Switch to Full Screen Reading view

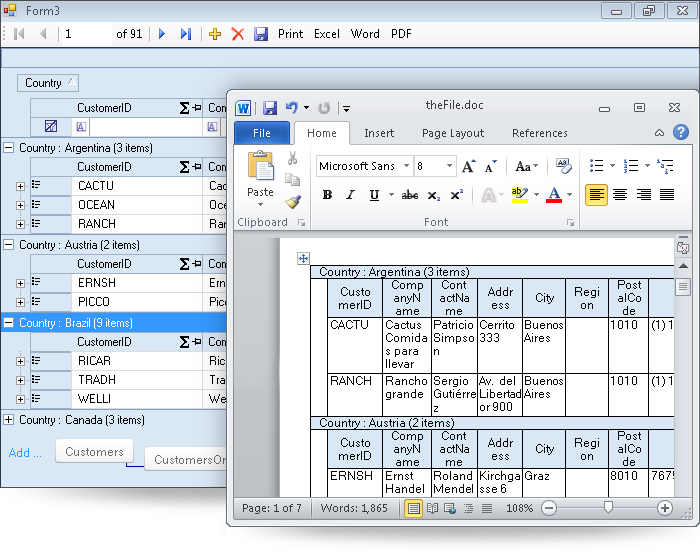[x=432, y=508]
